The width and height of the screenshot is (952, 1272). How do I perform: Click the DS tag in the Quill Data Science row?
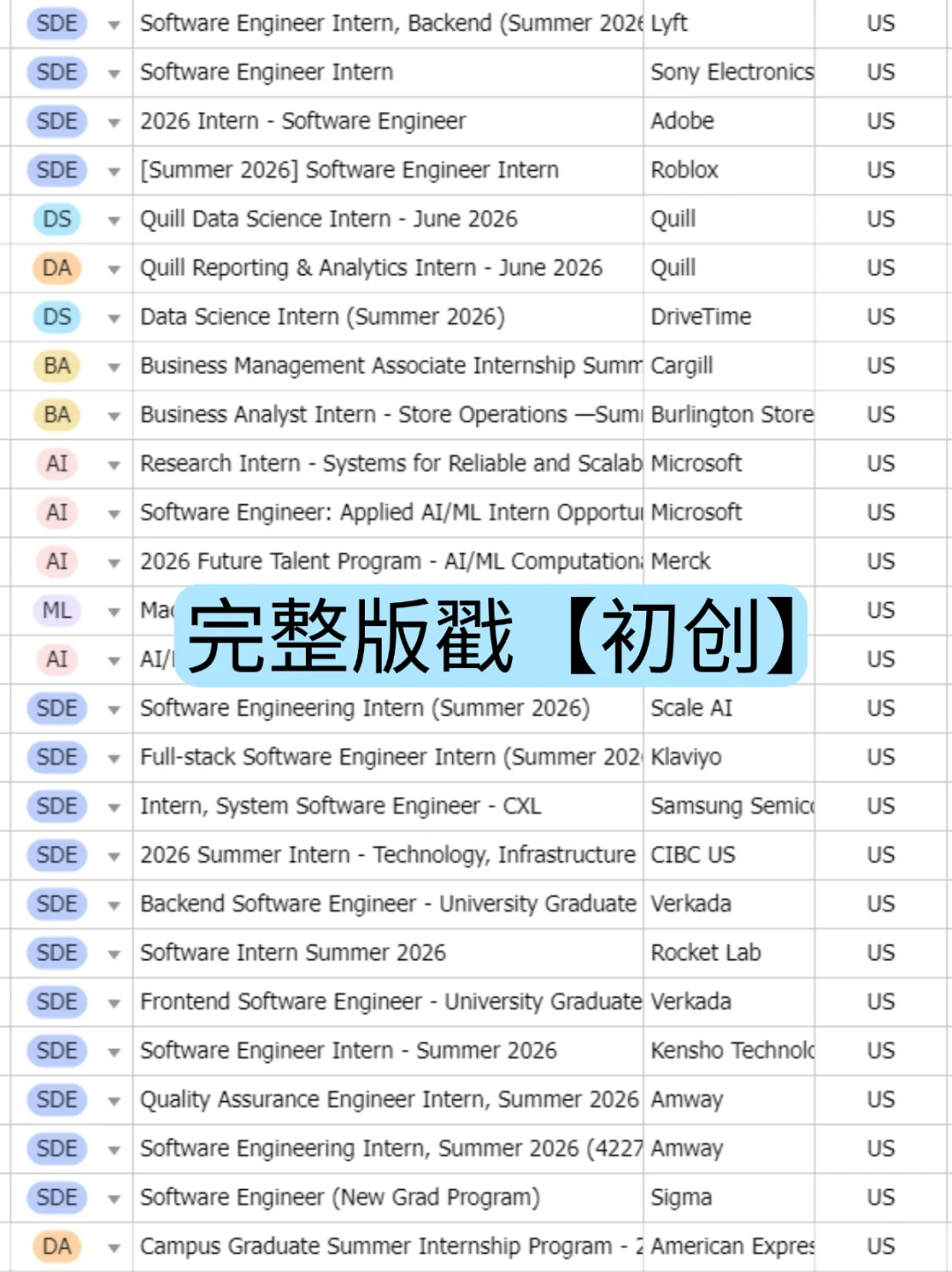click(57, 219)
